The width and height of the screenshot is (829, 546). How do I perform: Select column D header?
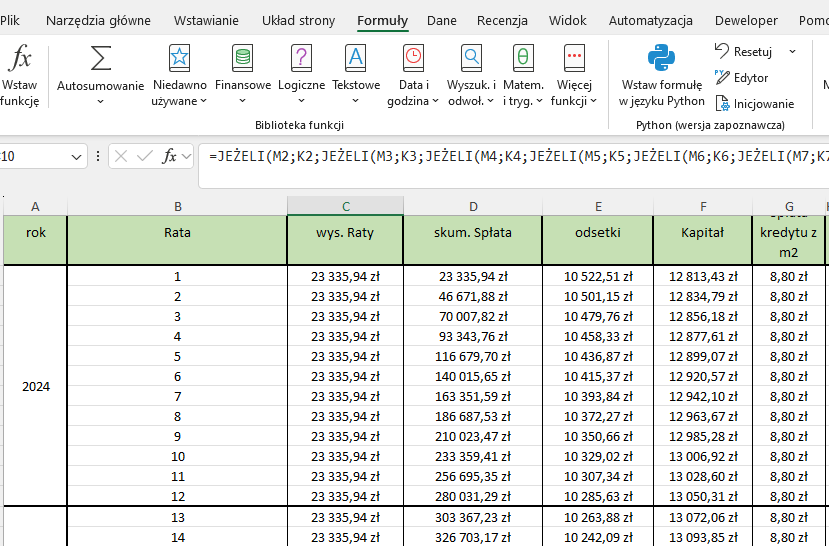pyautogui.click(x=473, y=207)
